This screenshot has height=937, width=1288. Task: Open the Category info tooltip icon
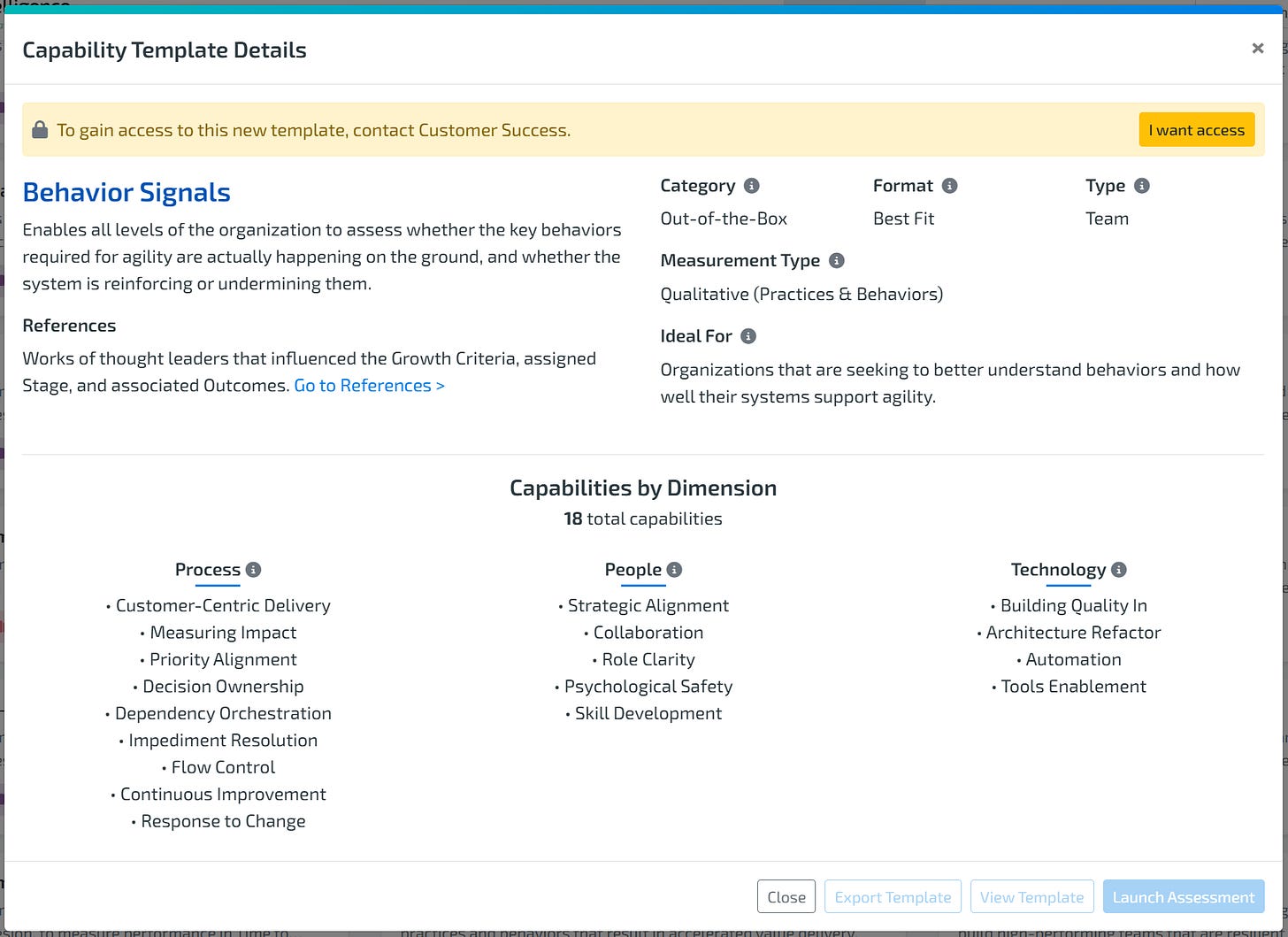pyautogui.click(x=751, y=186)
